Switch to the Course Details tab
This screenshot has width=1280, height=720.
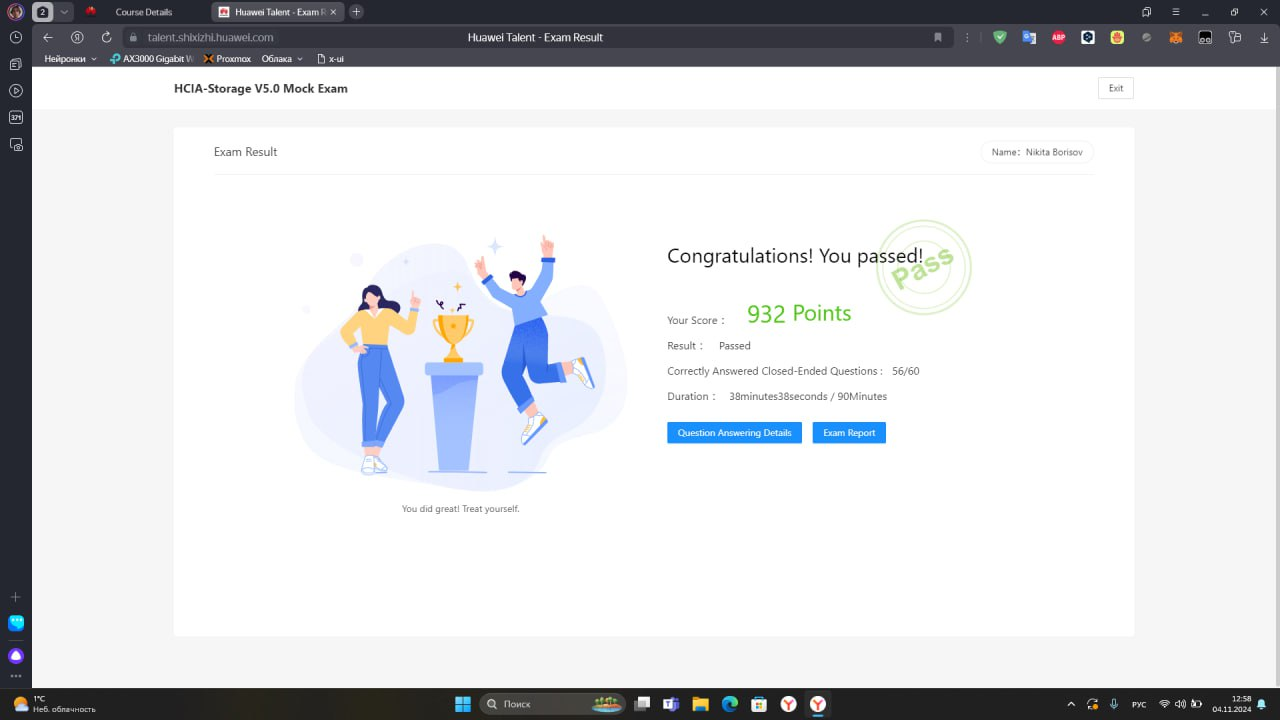(143, 12)
